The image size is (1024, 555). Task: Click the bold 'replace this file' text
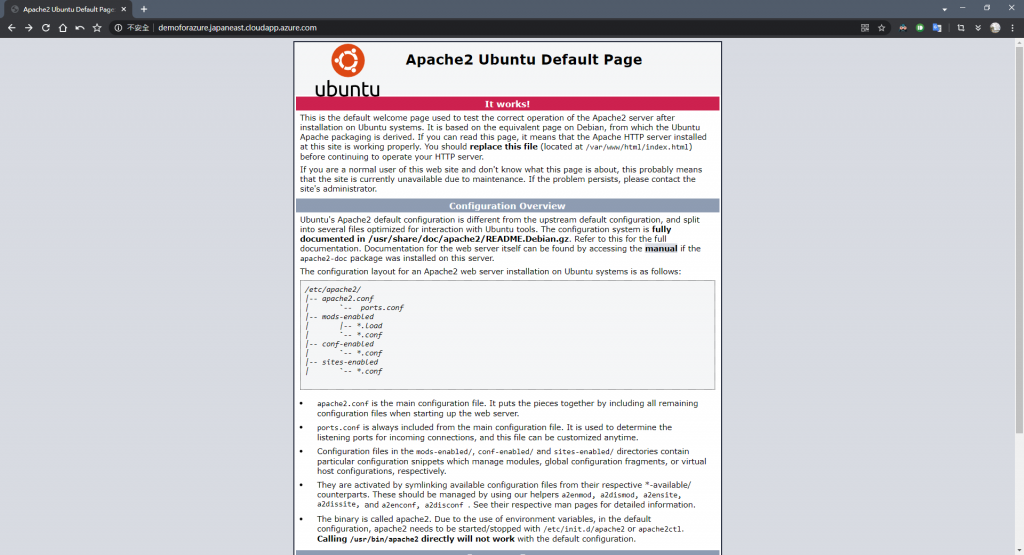[504, 147]
